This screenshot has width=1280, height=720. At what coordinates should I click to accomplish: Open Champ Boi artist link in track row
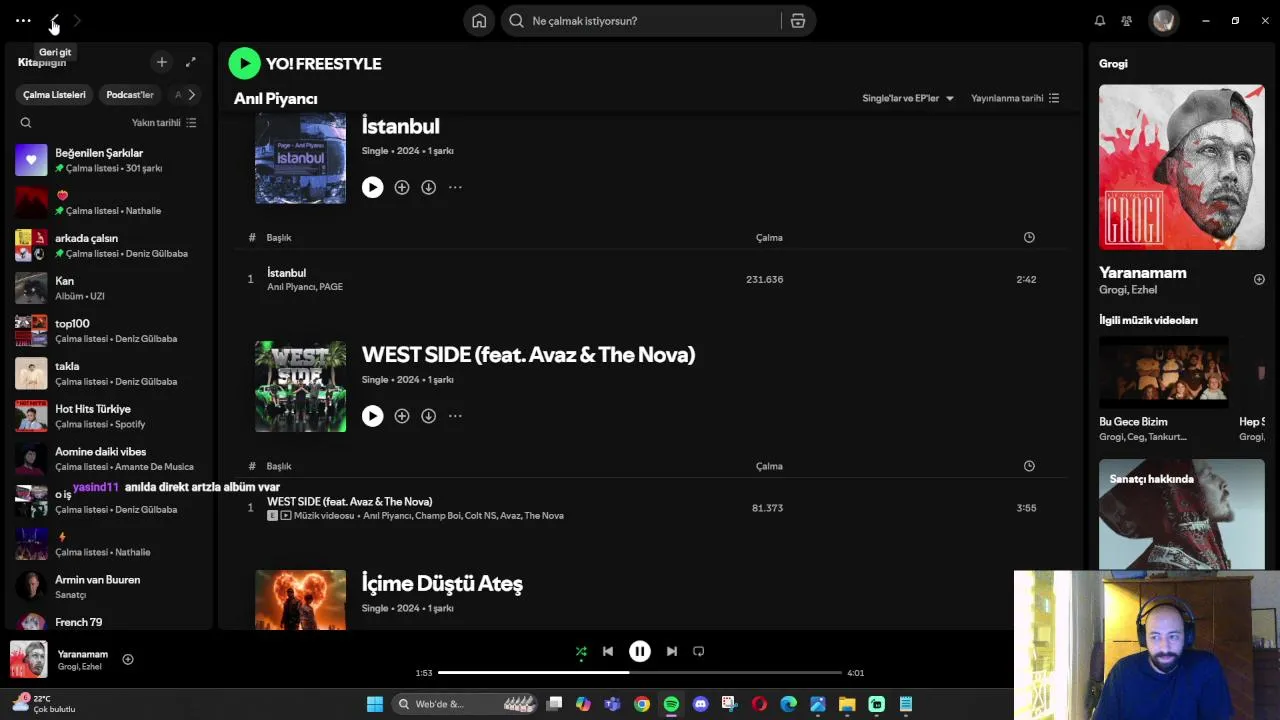pyautogui.click(x=438, y=516)
